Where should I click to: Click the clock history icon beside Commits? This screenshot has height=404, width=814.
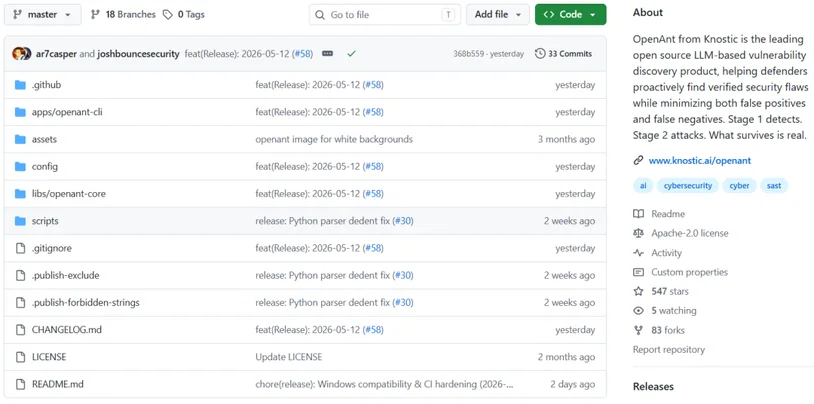[540, 53]
